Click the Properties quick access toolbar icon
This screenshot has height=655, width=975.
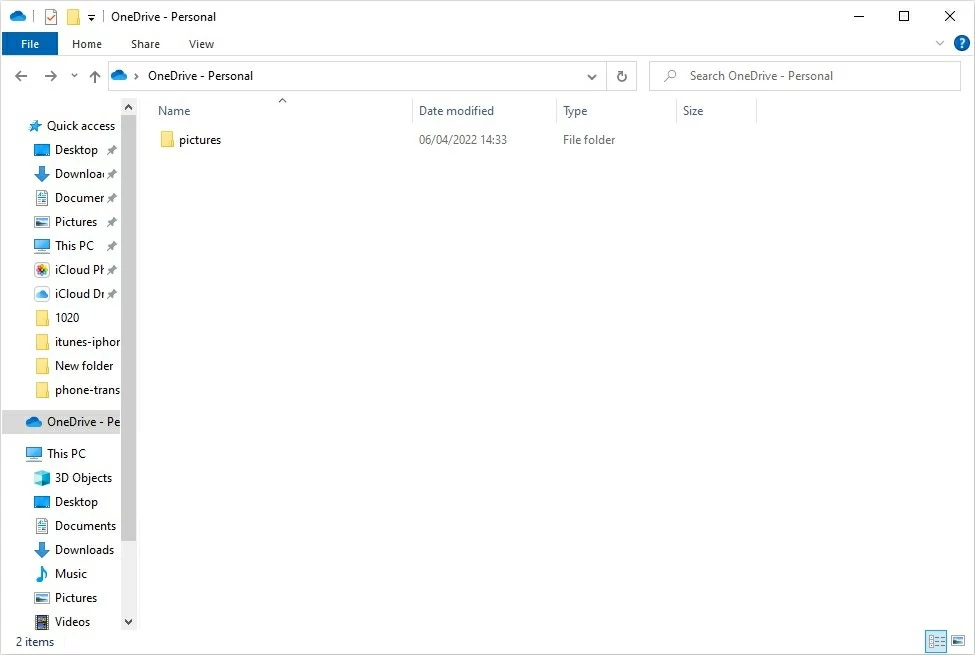click(x=51, y=17)
